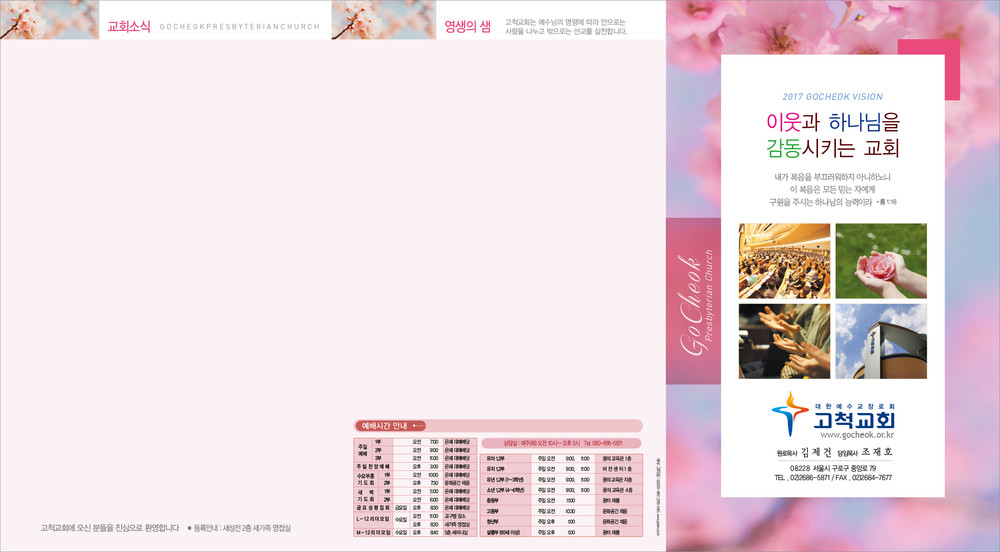The image size is (1000, 552).
Task: Select the pink rose in hands photo
Action: pos(880,261)
